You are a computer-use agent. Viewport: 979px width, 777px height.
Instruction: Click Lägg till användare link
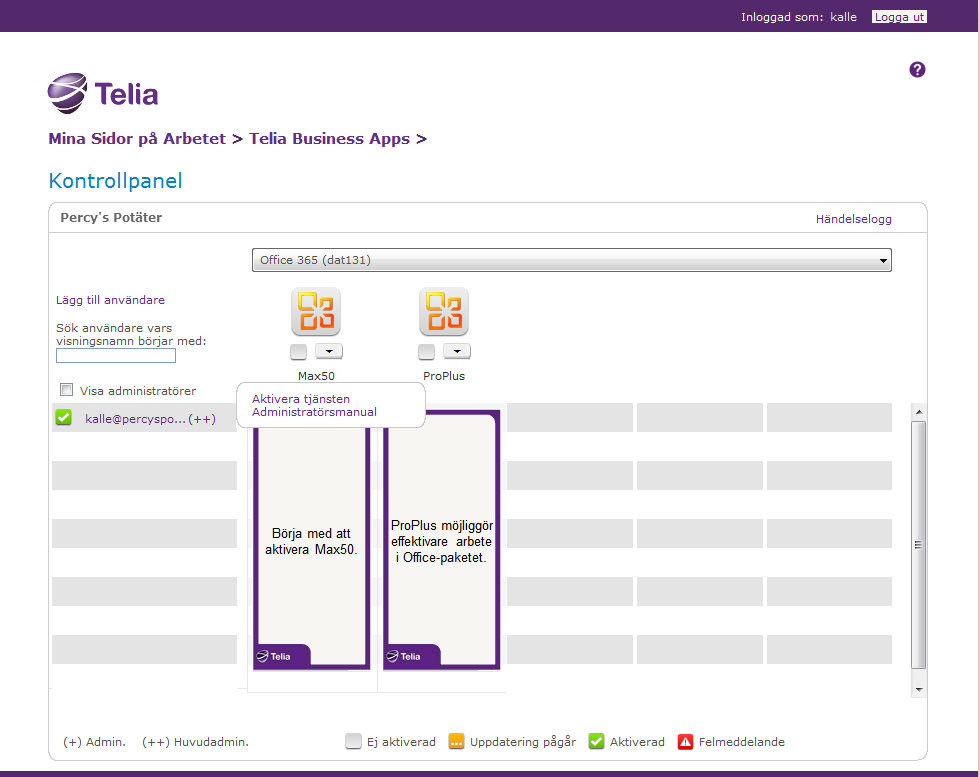click(111, 300)
